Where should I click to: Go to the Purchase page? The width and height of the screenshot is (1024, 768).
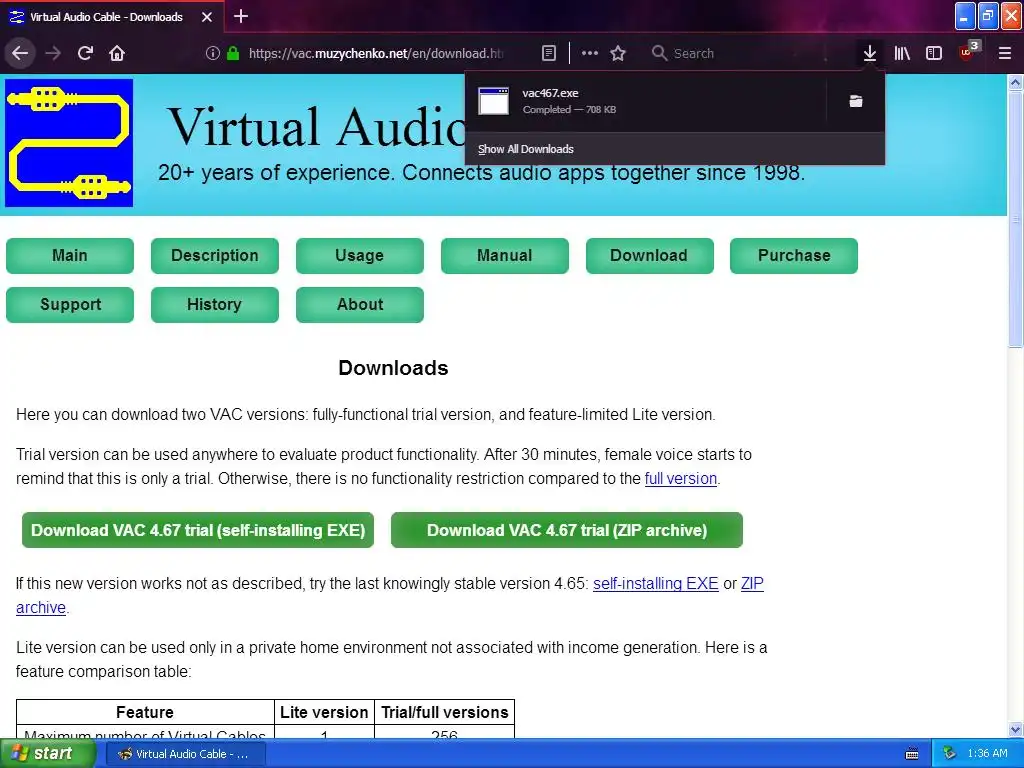pos(794,255)
